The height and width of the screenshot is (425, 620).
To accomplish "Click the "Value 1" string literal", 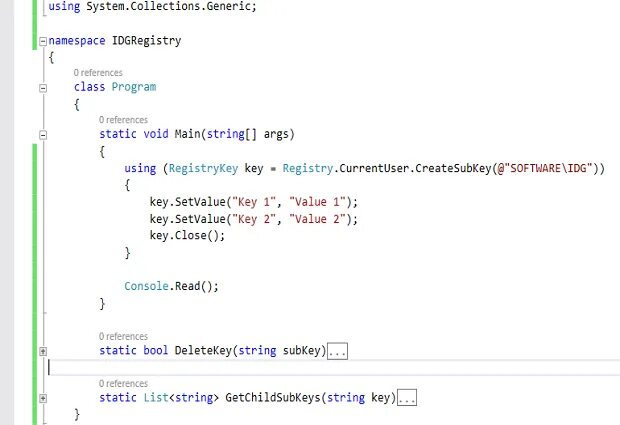I will (x=318, y=202).
